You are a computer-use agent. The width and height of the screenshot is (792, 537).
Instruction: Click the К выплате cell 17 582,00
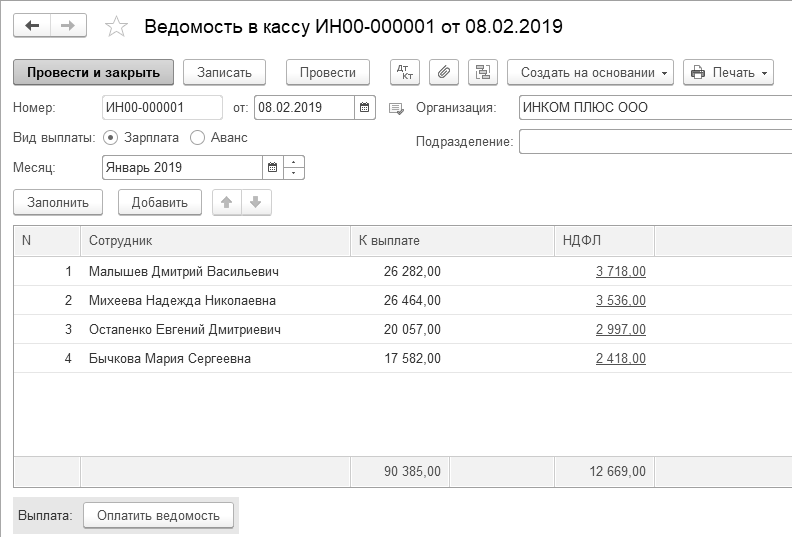point(412,358)
